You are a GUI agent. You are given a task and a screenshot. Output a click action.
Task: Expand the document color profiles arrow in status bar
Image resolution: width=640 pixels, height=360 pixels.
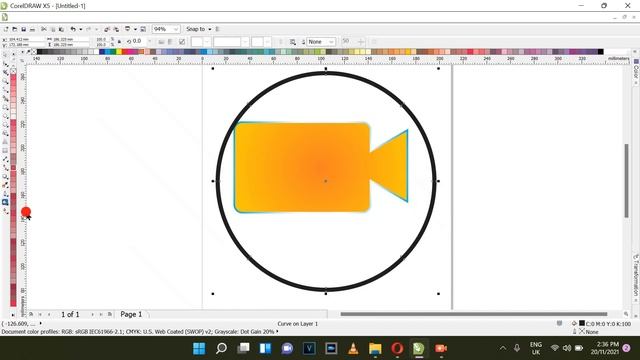click(278, 331)
